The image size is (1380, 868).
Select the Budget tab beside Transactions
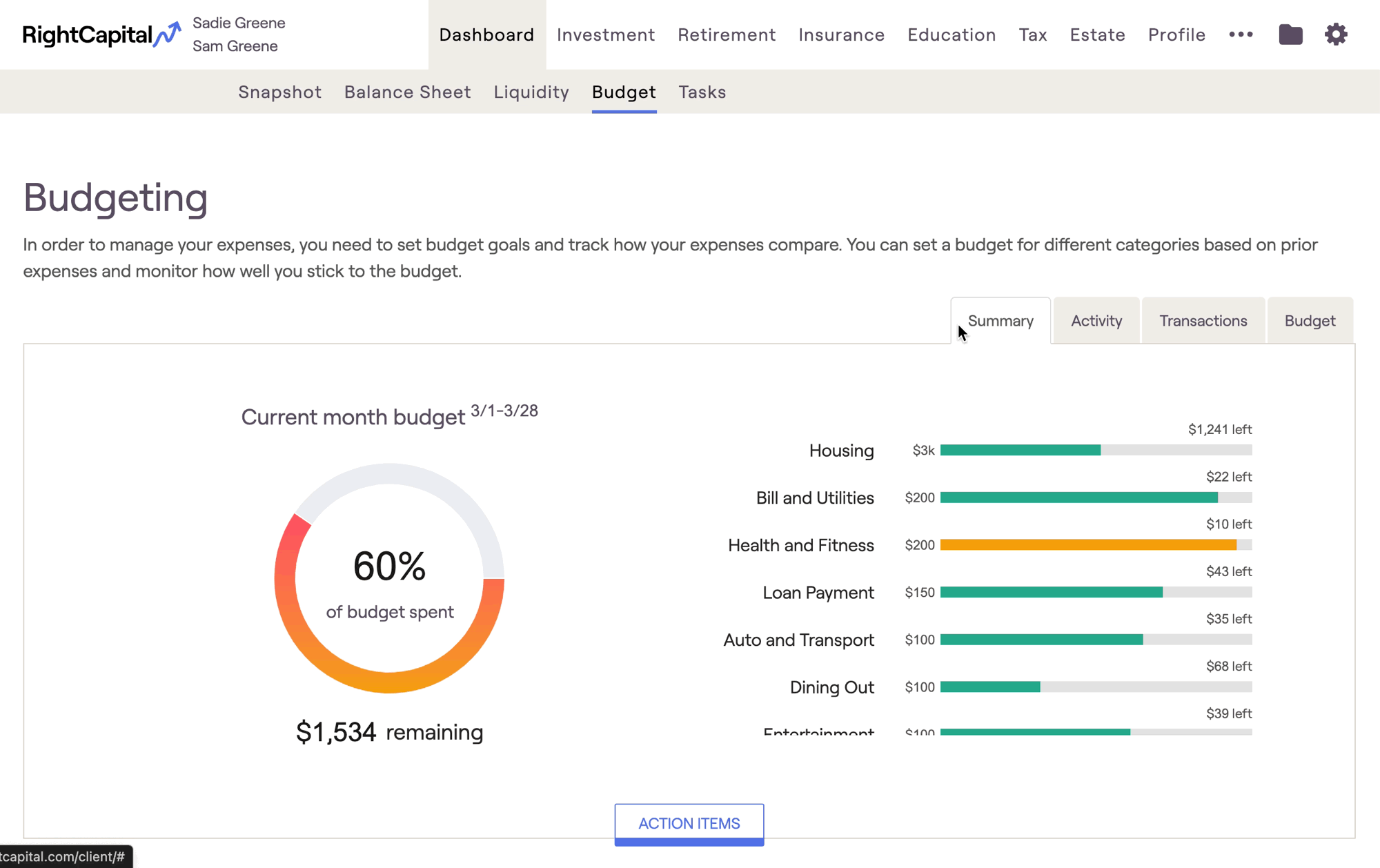[1309, 321]
